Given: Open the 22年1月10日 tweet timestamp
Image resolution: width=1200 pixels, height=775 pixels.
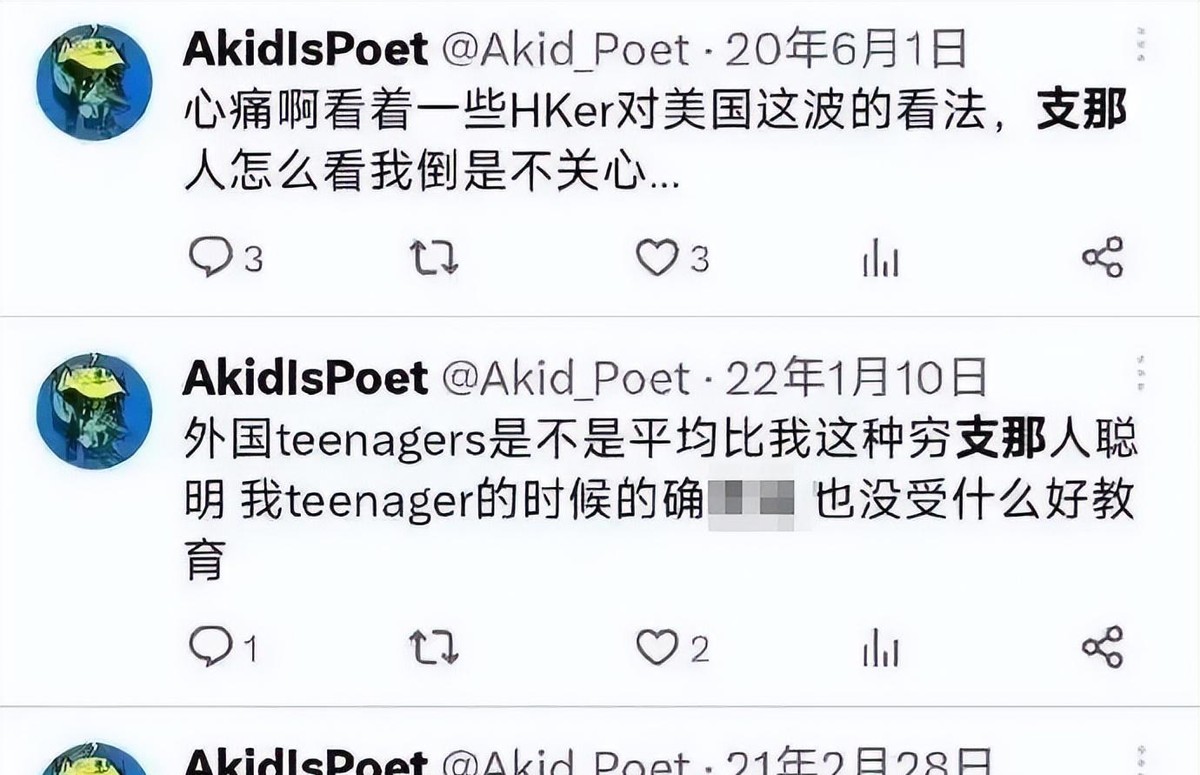Looking at the screenshot, I should pos(856,378).
